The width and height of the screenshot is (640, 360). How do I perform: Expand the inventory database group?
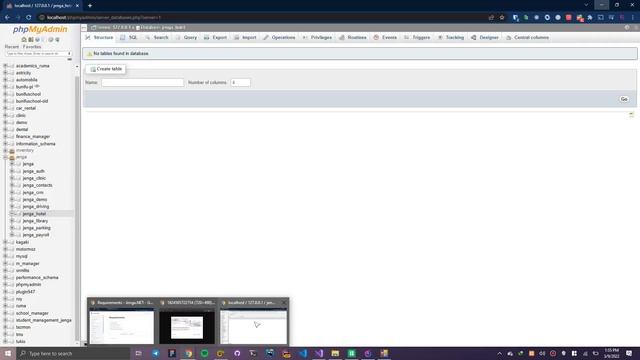(5, 151)
